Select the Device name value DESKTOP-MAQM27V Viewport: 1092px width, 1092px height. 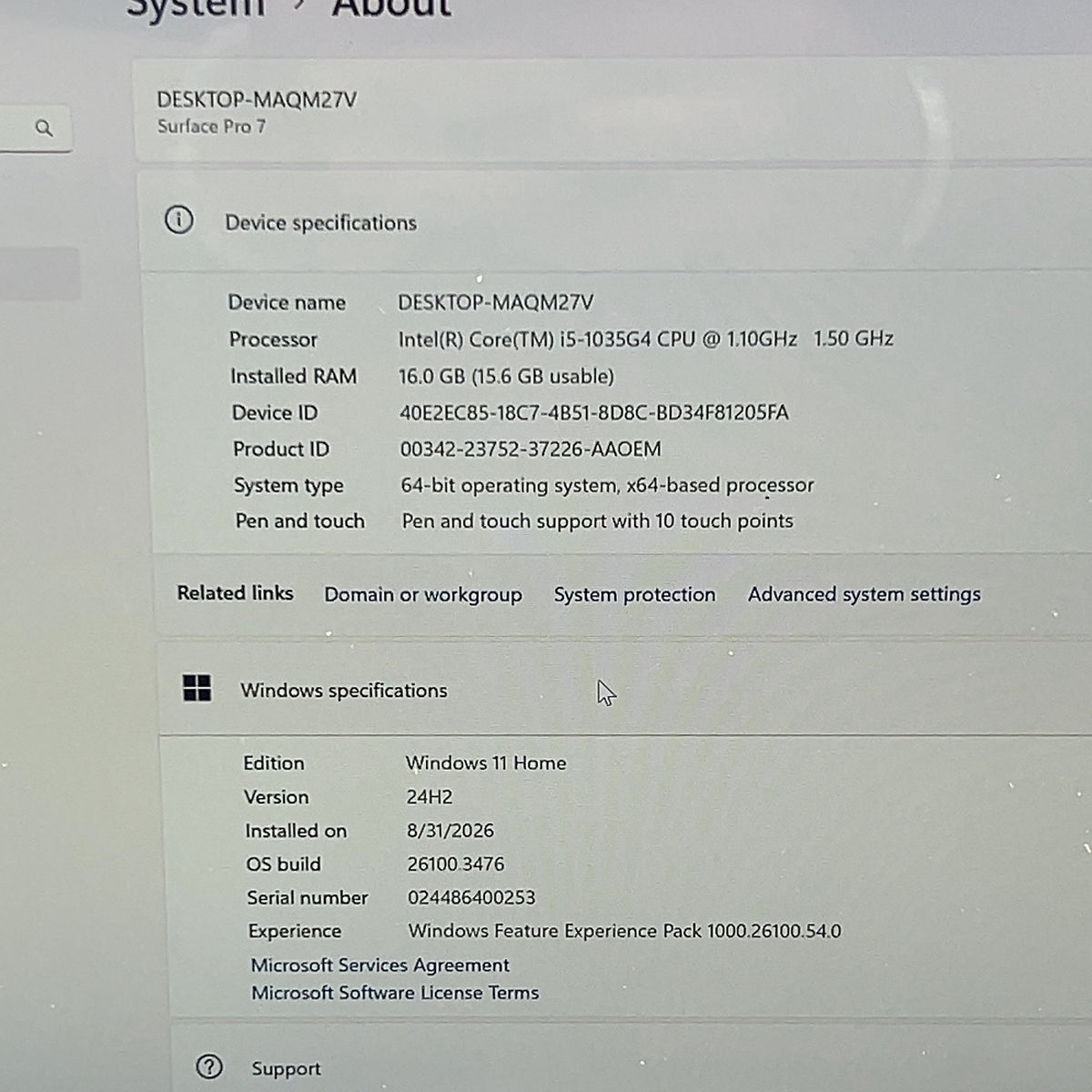(496, 302)
